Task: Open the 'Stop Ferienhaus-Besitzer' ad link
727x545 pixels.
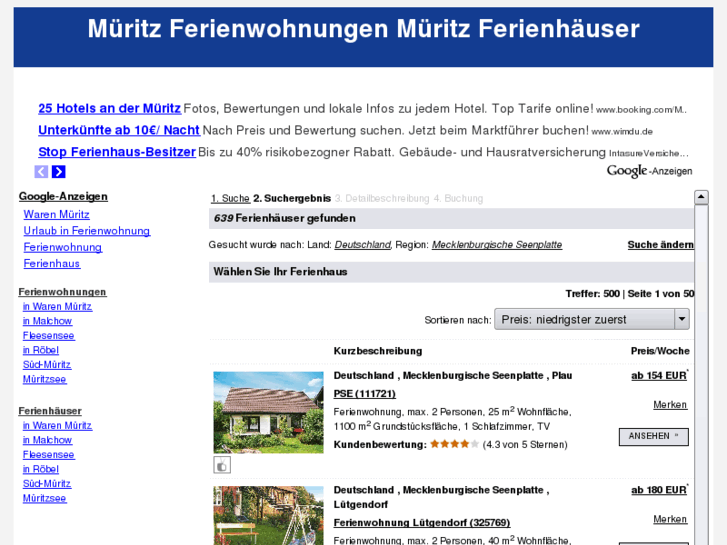Action: tap(117, 152)
